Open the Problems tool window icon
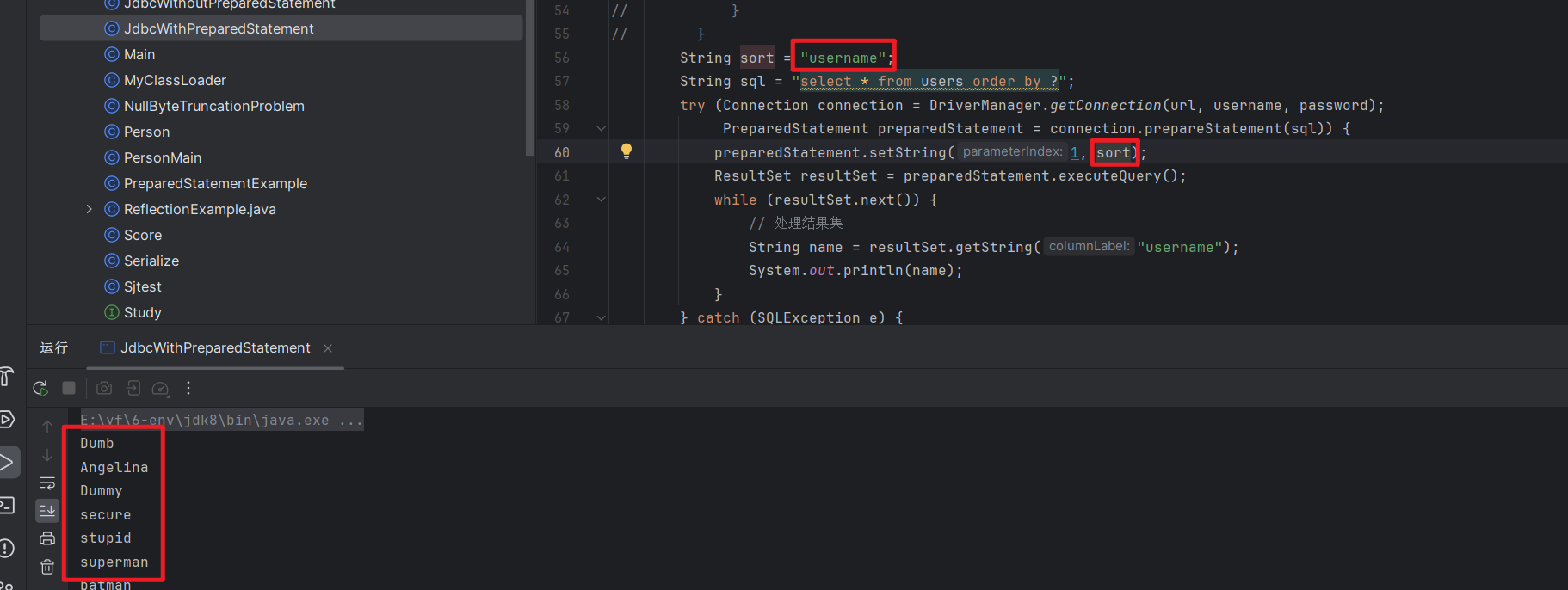 pyautogui.click(x=7, y=548)
